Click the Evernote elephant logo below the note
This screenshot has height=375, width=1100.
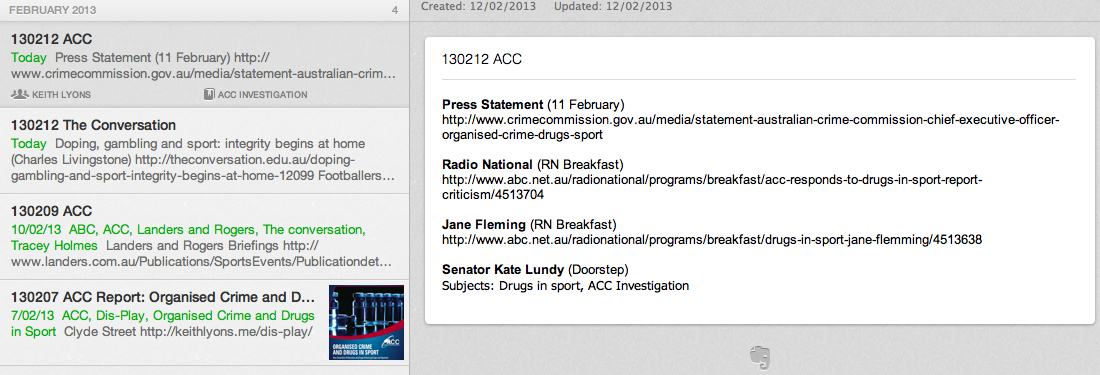pyautogui.click(x=760, y=357)
